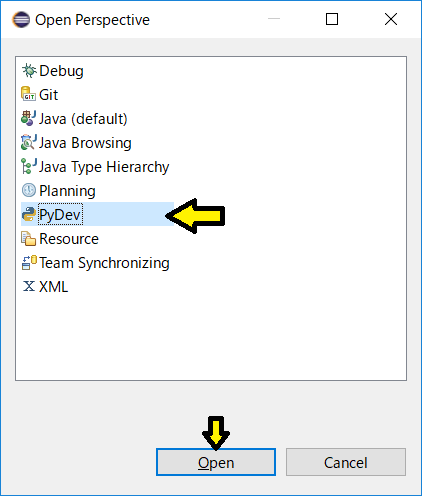
Task: Click the PyDev python icon
Action: [29, 214]
